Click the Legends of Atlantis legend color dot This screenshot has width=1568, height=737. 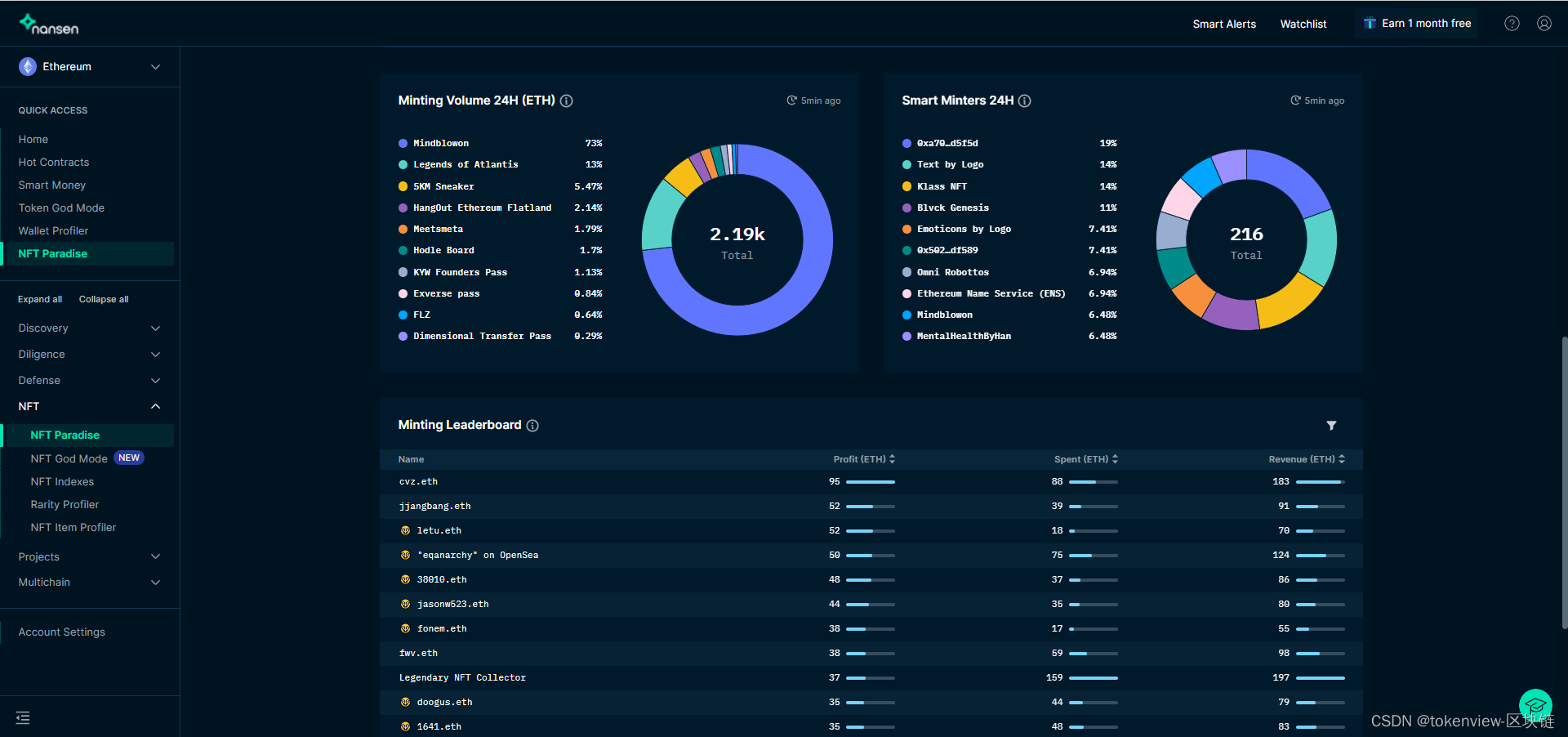(x=403, y=165)
